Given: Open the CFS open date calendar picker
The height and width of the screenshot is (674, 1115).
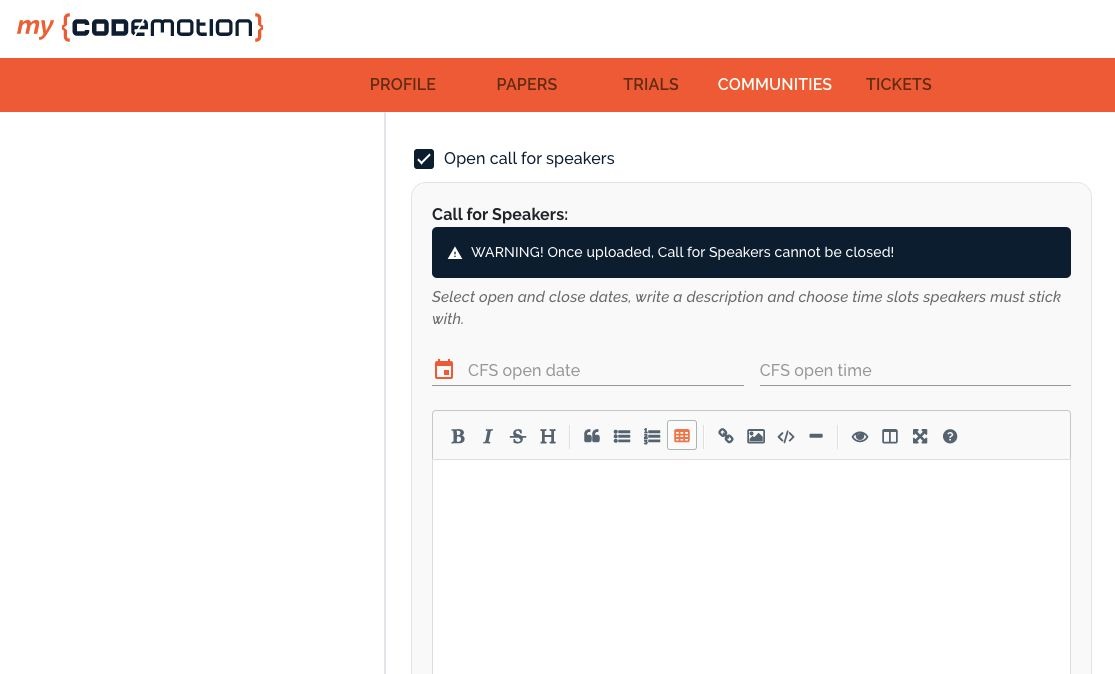Looking at the screenshot, I should tap(444, 369).
